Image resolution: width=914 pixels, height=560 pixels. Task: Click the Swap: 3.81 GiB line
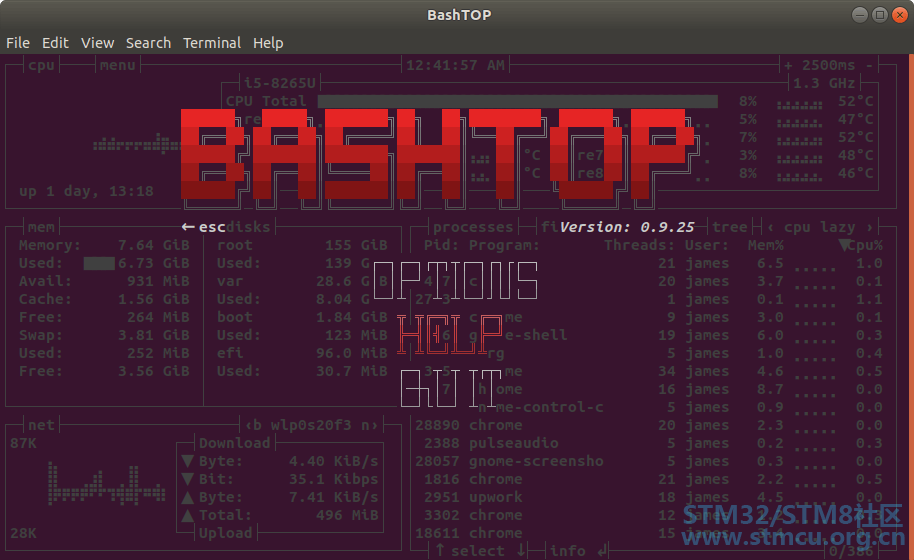point(104,336)
